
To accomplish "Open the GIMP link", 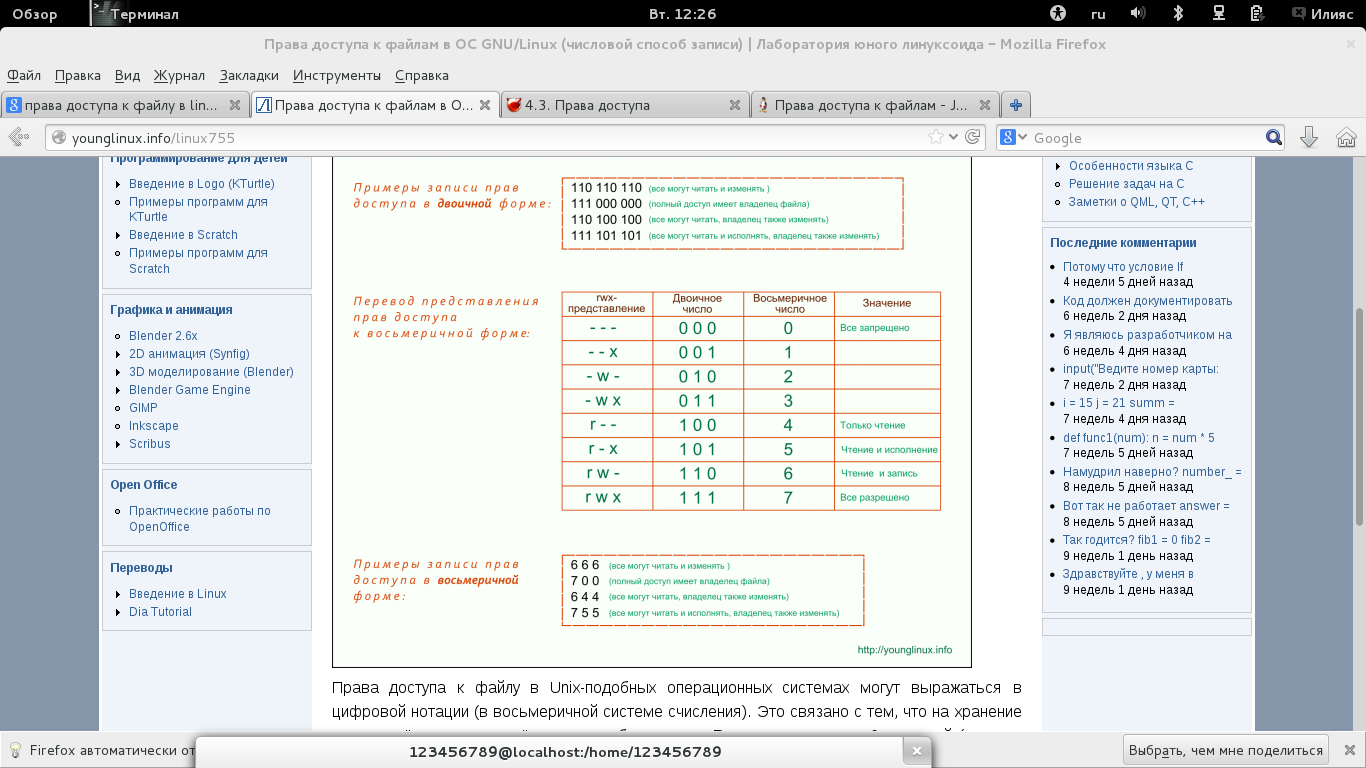I will [143, 408].
